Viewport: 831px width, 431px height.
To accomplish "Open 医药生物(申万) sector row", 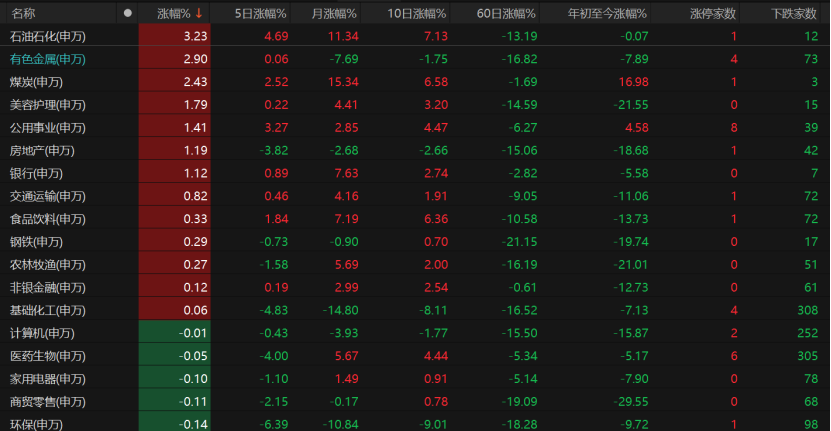I will [415, 356].
